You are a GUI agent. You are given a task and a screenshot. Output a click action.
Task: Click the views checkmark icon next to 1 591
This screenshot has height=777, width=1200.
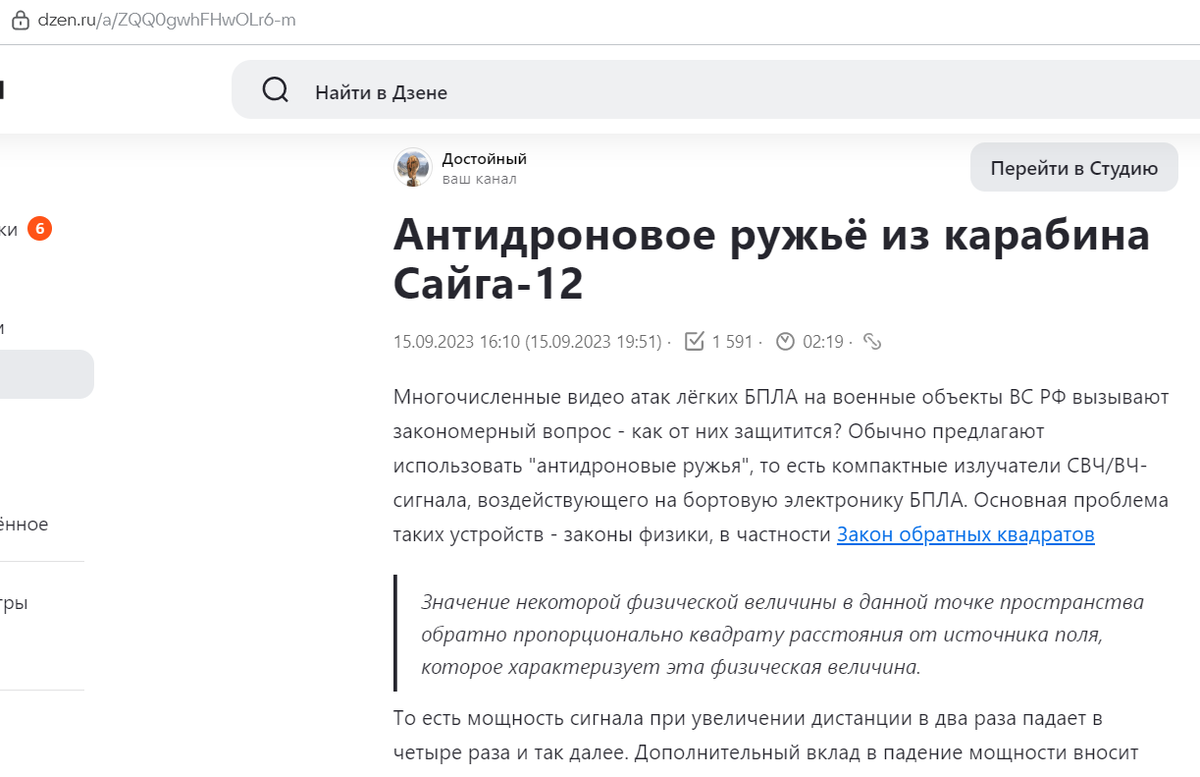pyautogui.click(x=694, y=340)
